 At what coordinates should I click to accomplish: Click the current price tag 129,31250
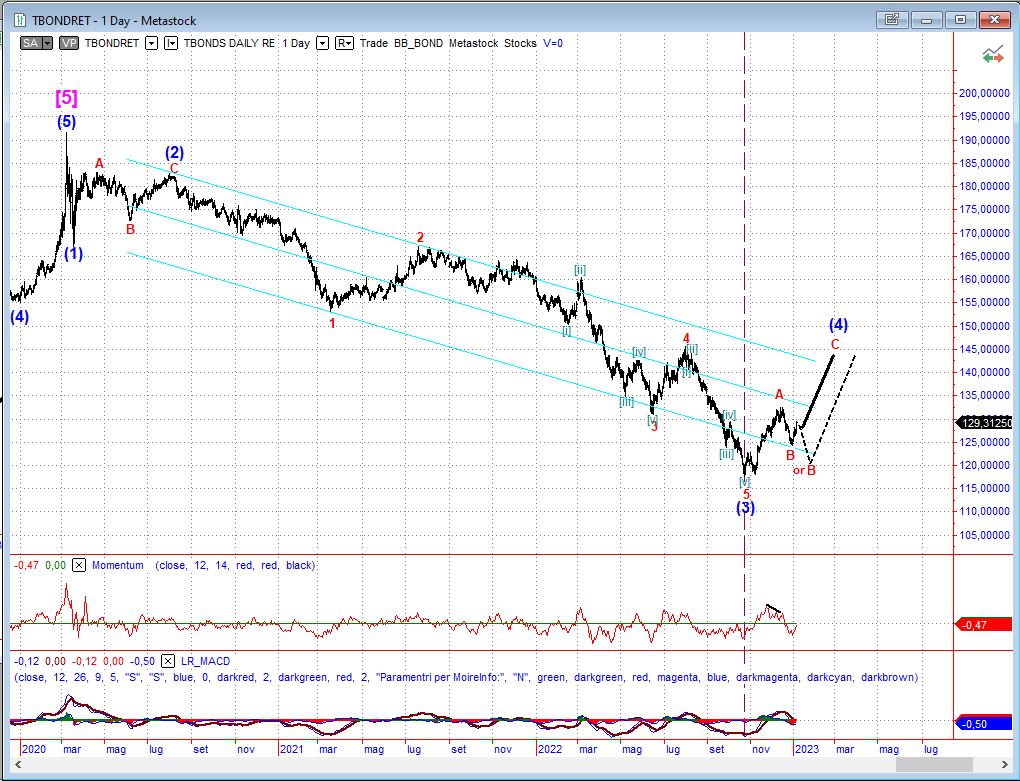[985, 423]
